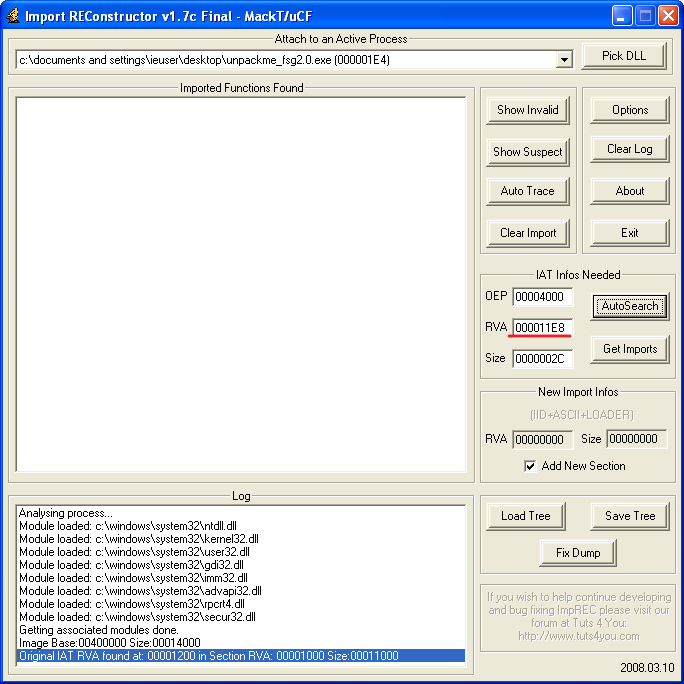Focus the OEP input field

click(x=543, y=297)
